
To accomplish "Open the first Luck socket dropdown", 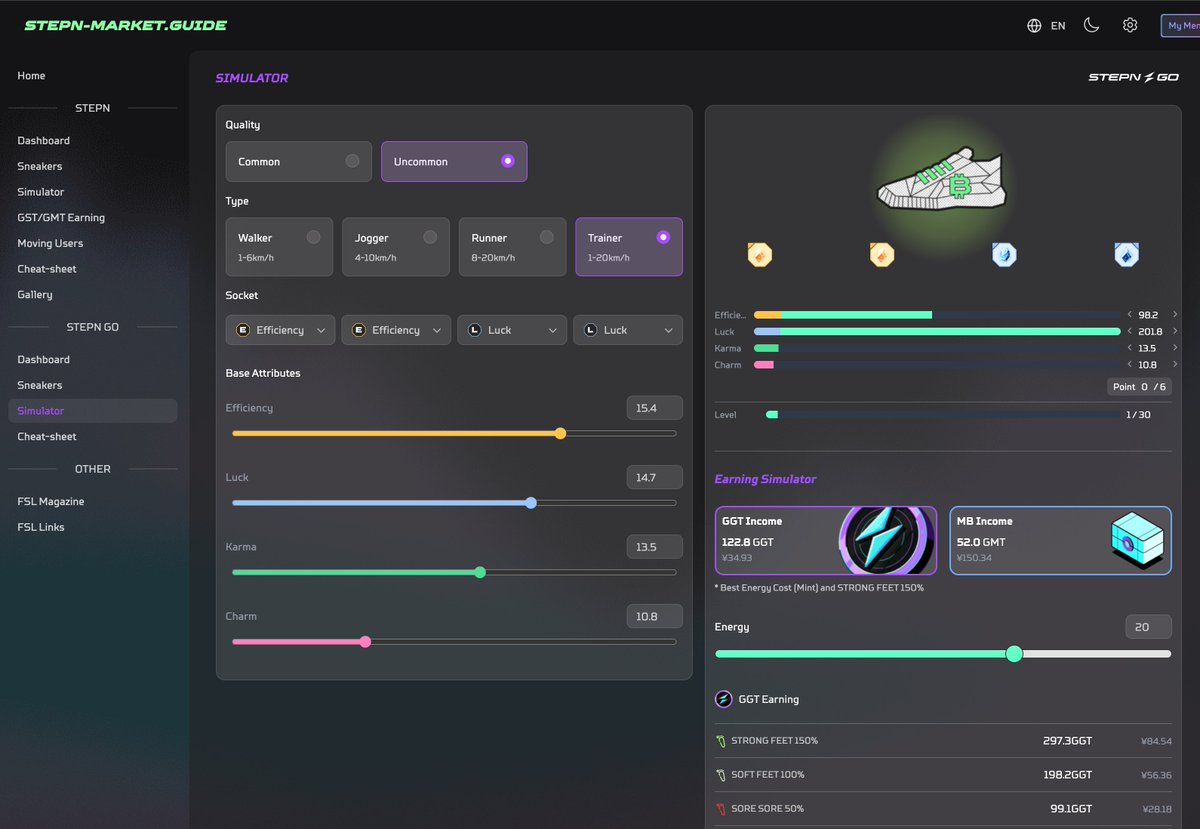I will [512, 330].
